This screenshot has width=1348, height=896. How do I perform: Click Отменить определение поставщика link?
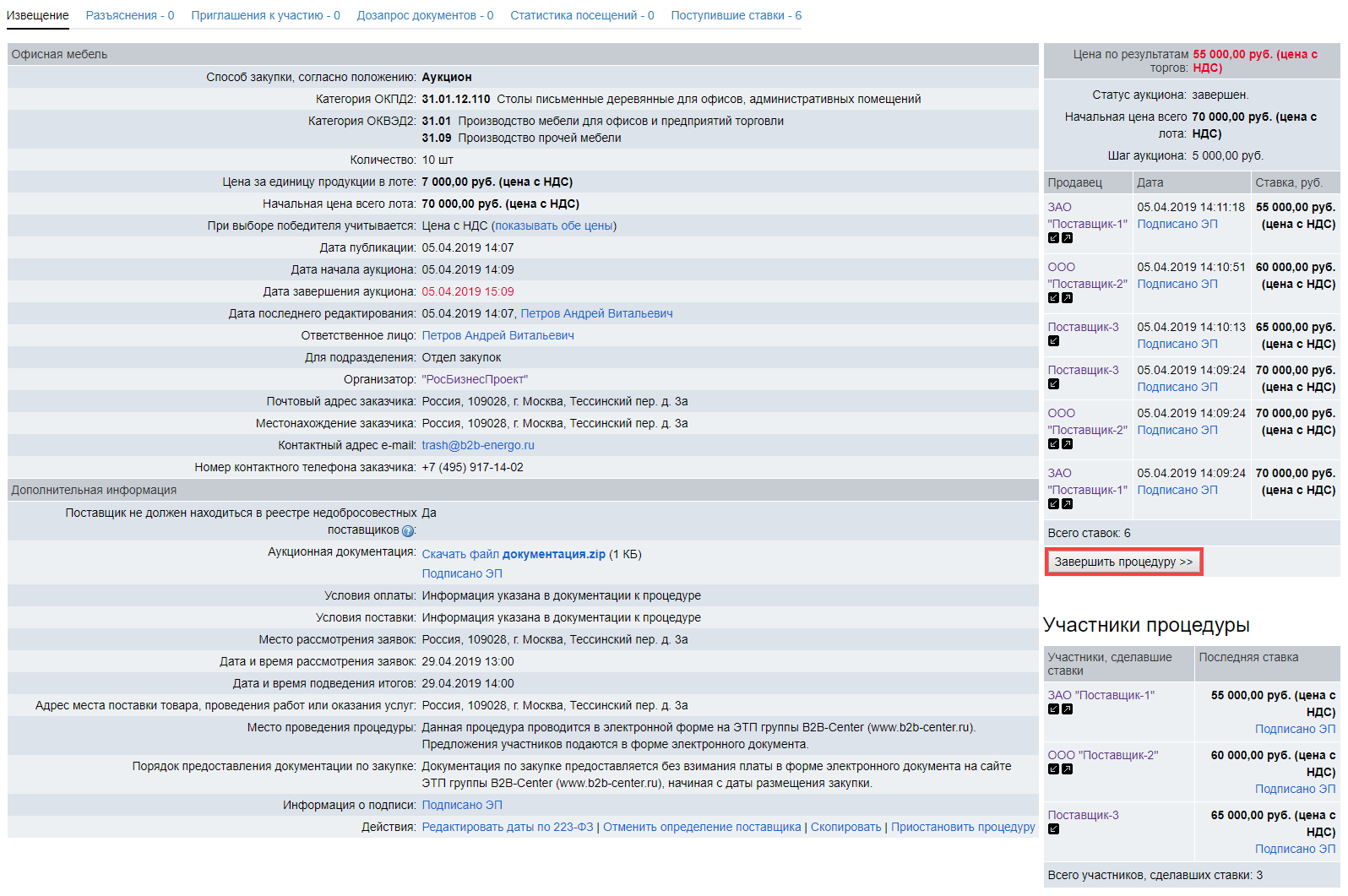point(702,827)
